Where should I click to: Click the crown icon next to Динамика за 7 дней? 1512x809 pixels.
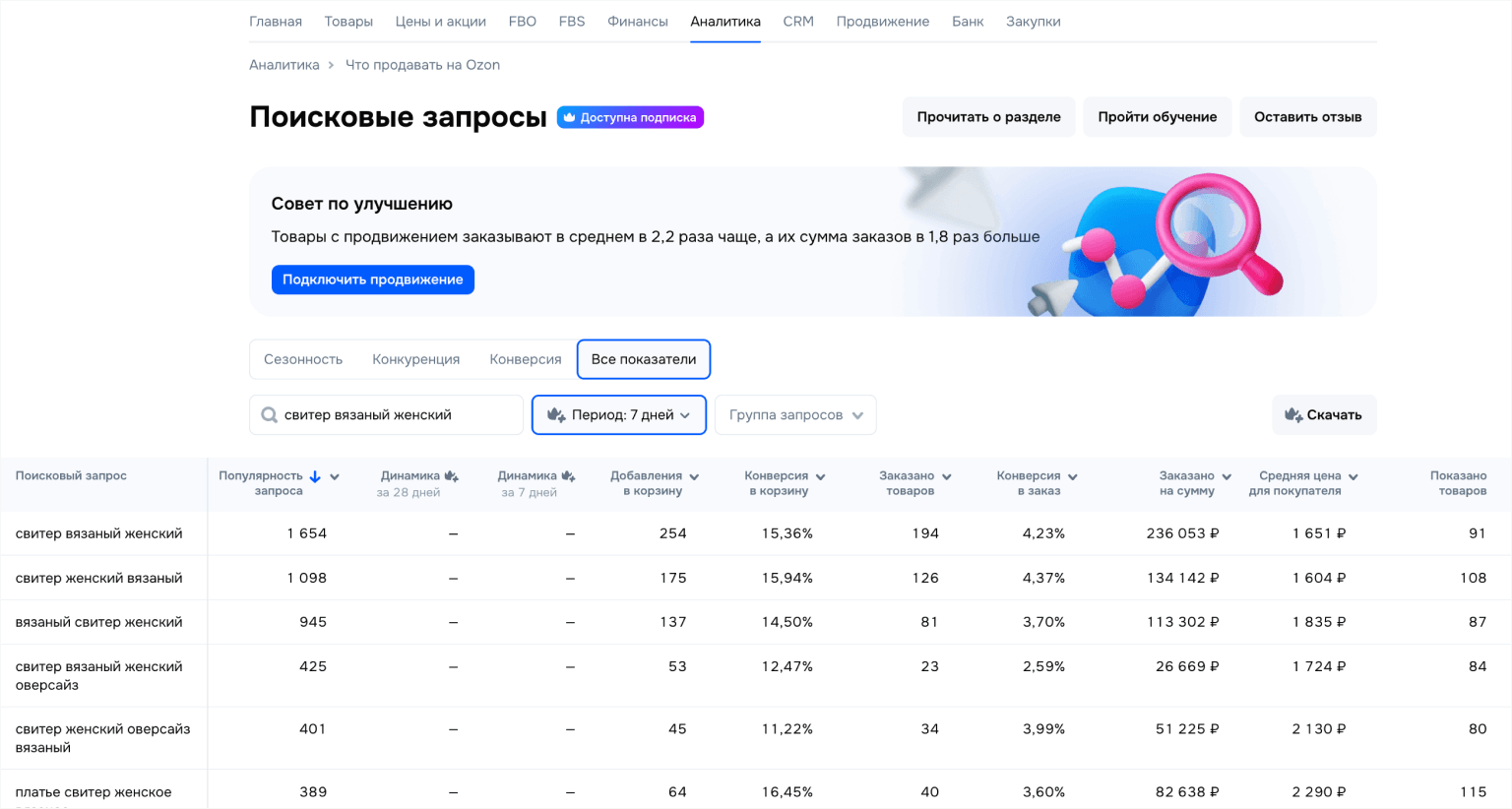tap(568, 476)
